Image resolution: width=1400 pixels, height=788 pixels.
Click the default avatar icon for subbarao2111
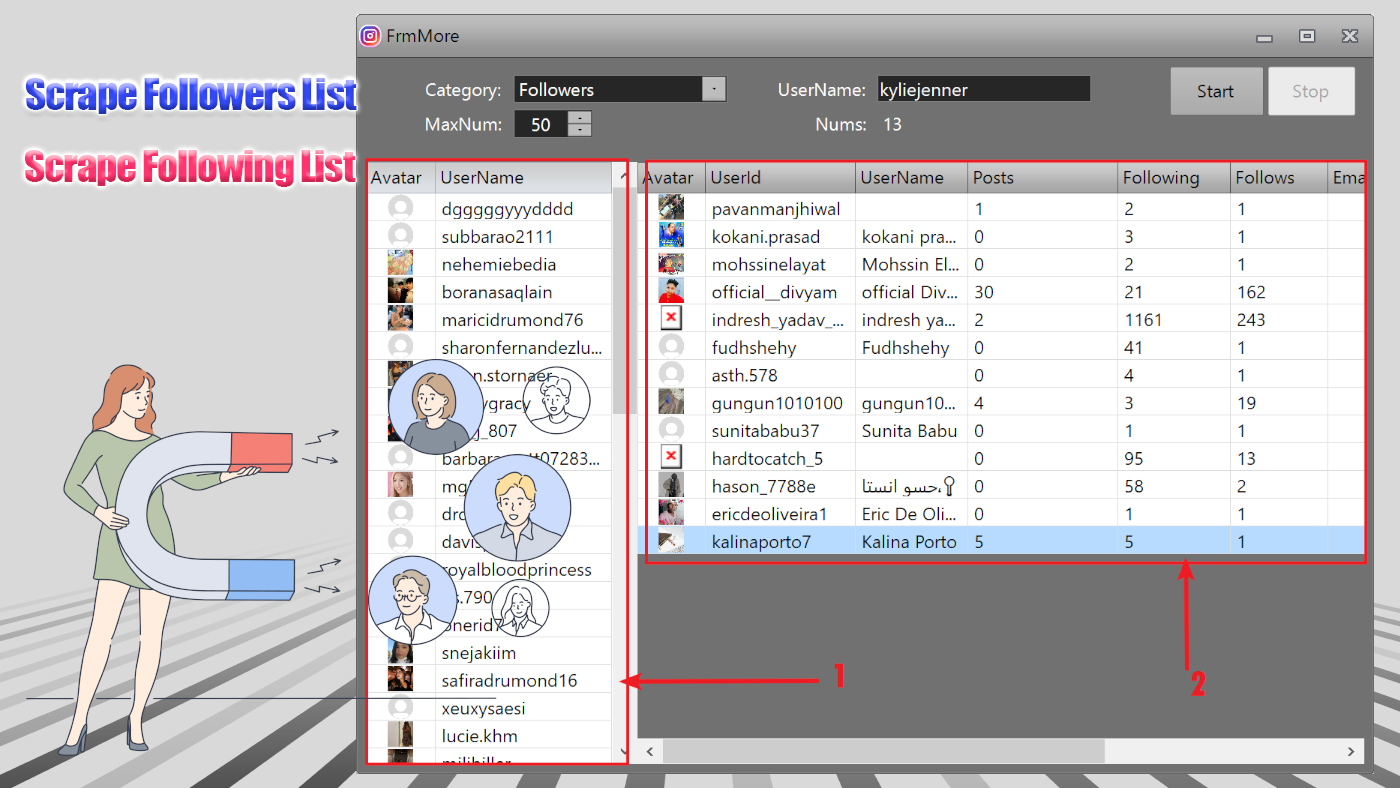[x=400, y=236]
